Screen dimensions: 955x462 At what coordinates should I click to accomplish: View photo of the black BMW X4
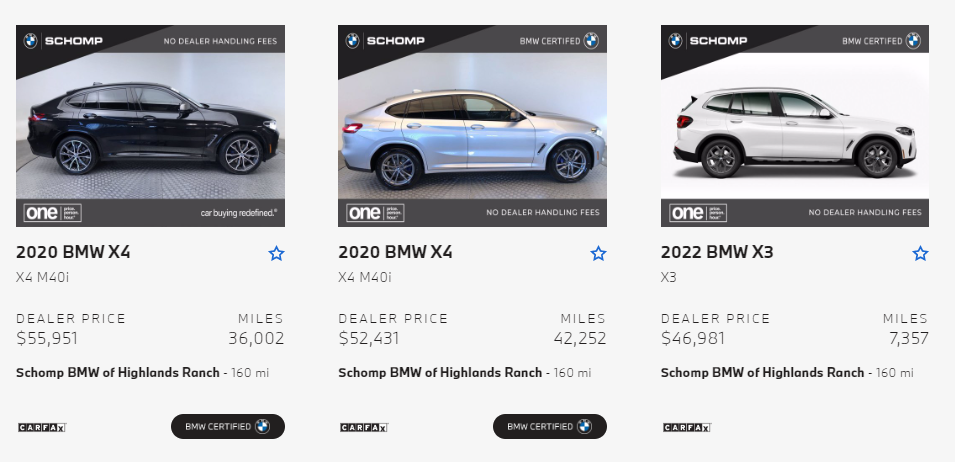(150, 126)
